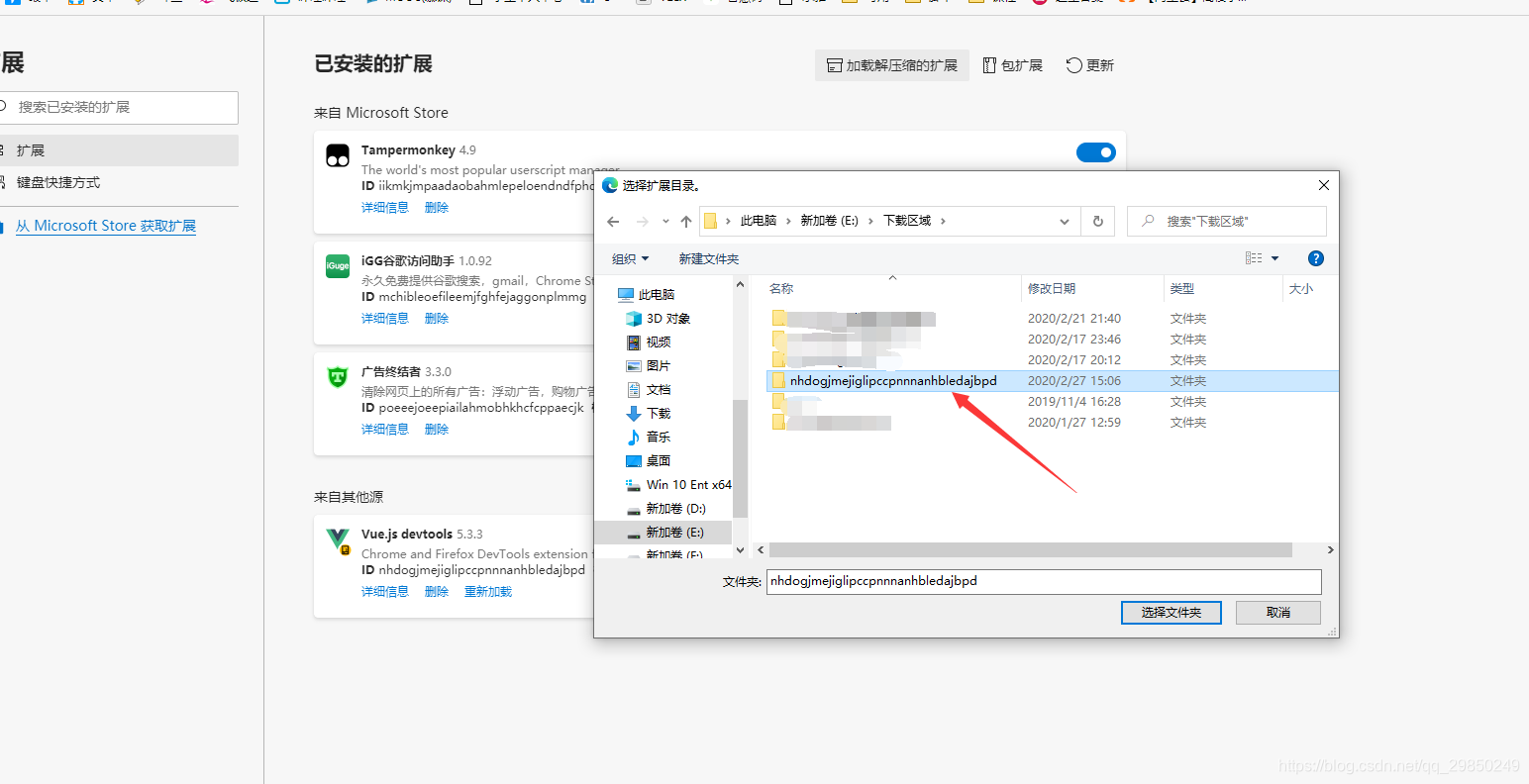This screenshot has width=1529, height=784.
Task: Select 扩展 in the left sidebar
Action: tap(117, 150)
